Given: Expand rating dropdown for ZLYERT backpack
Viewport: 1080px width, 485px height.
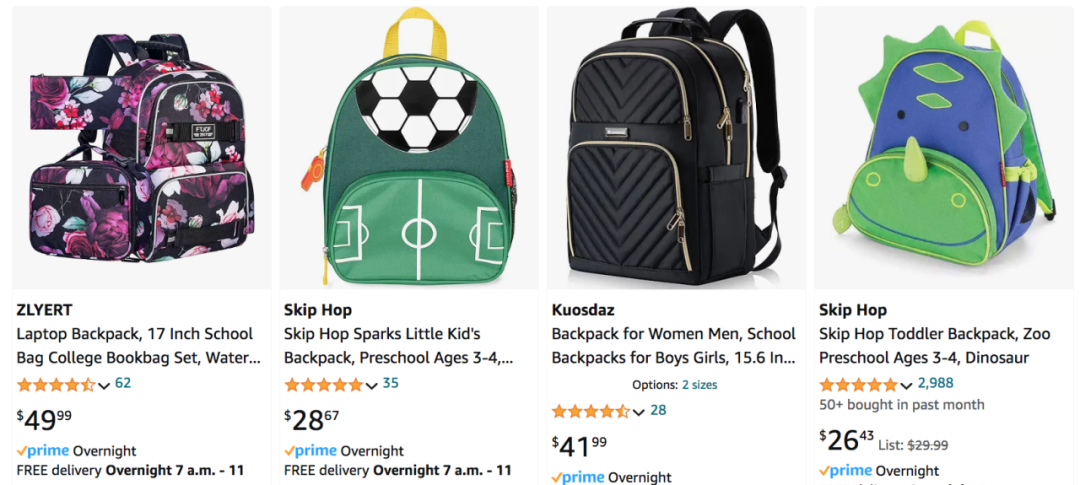Looking at the screenshot, I should coord(104,385).
